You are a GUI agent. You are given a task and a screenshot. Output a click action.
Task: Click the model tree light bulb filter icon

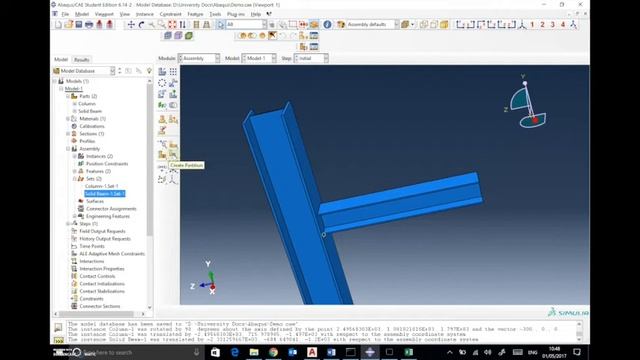pyautogui.click(x=149, y=71)
